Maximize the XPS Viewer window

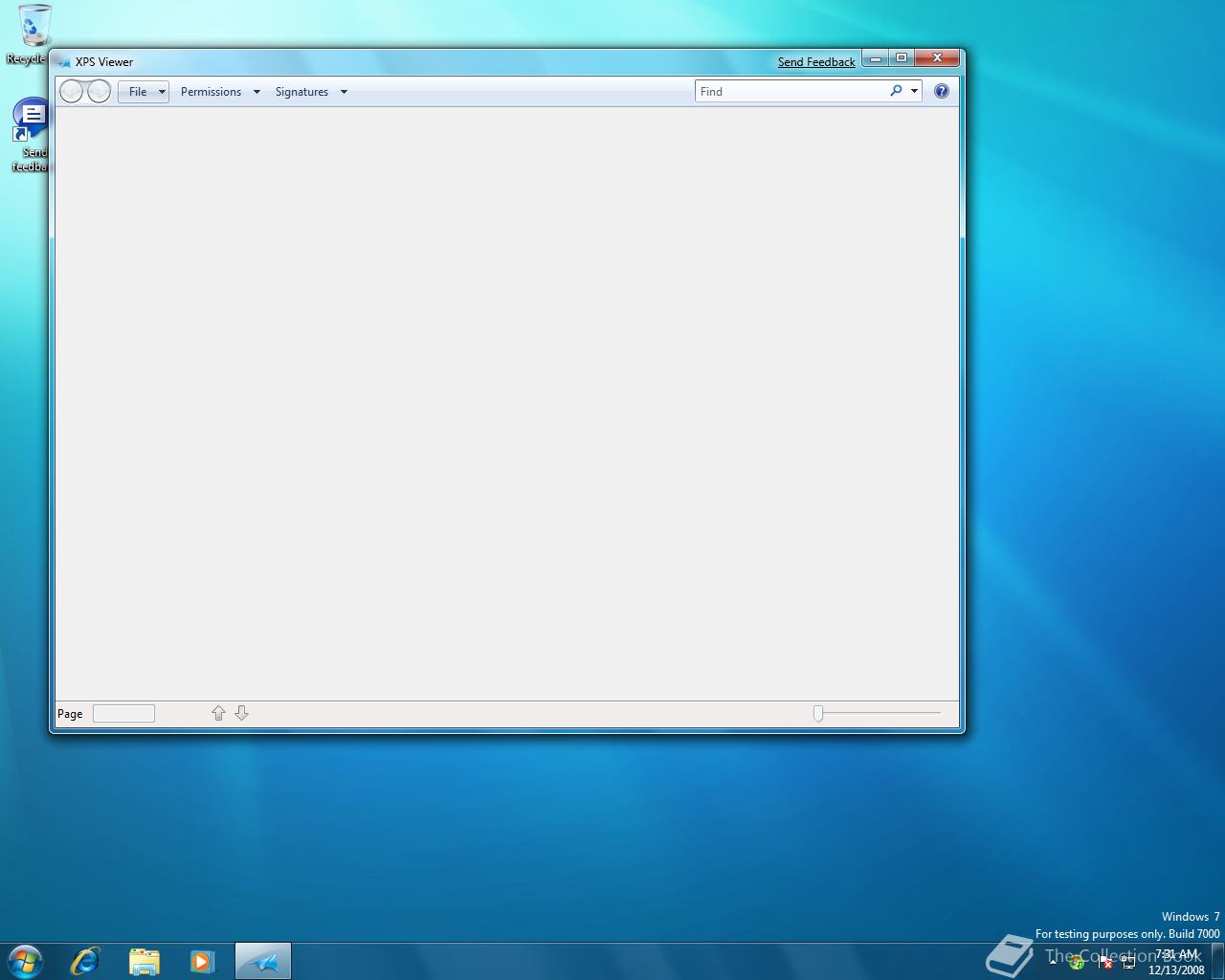(x=902, y=58)
